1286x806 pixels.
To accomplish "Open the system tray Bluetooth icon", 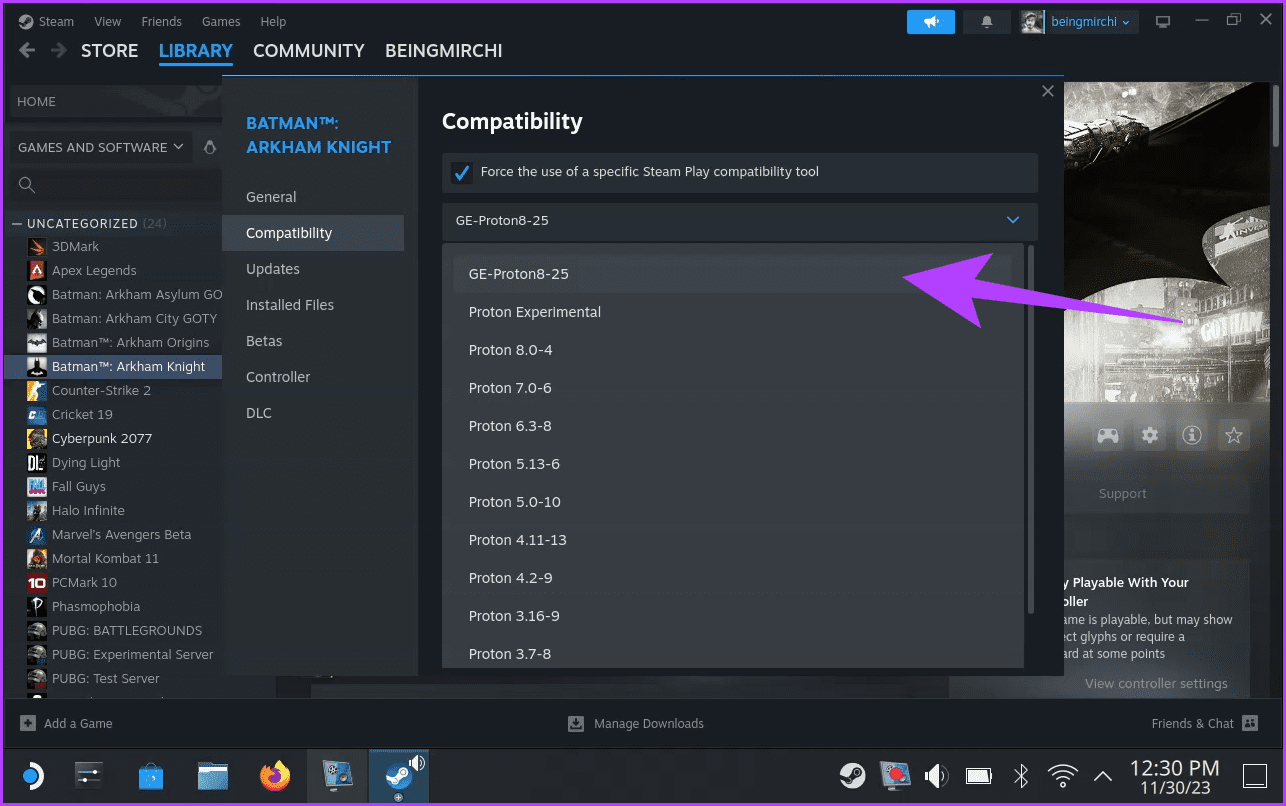I will click(1020, 775).
